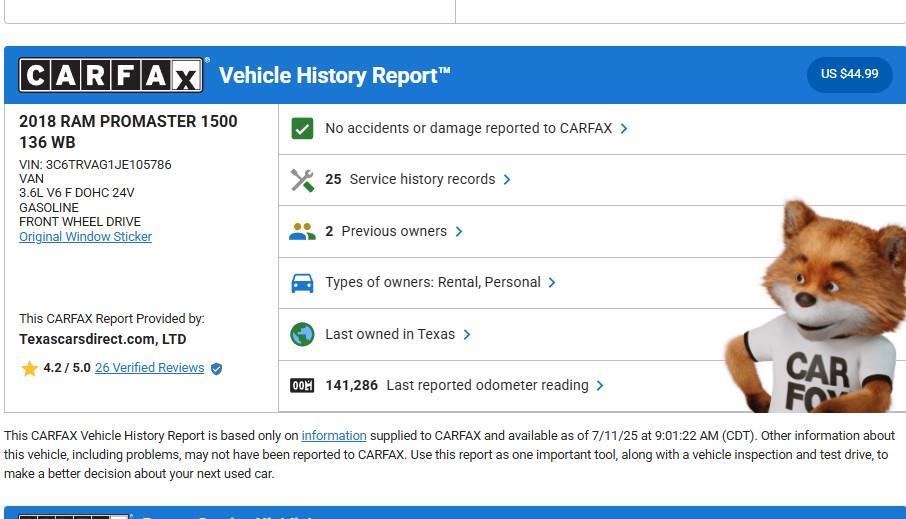Click the verified shield badge icon
The height and width of the screenshot is (519, 906).
[217, 368]
